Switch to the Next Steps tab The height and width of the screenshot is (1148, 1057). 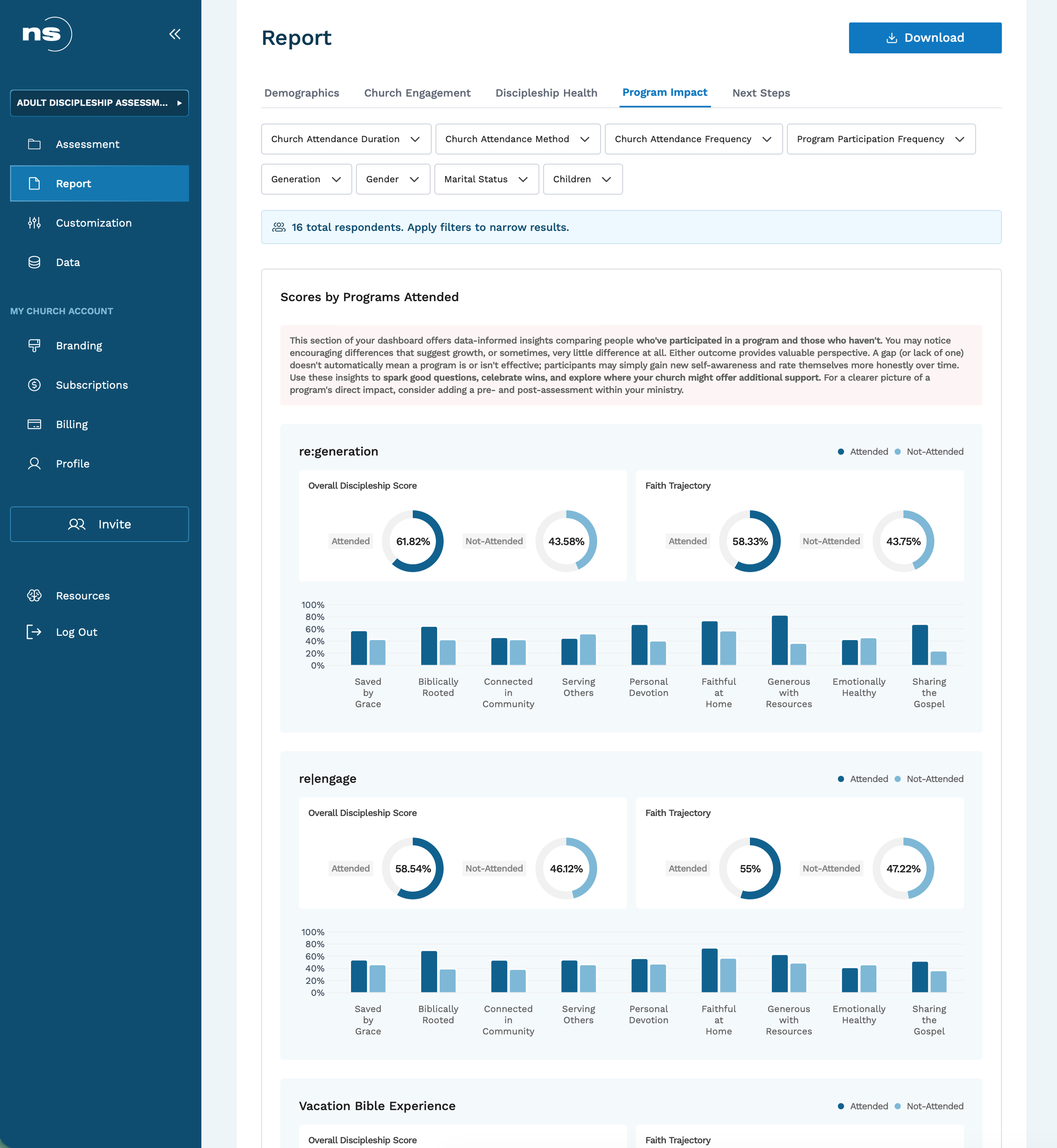pyautogui.click(x=761, y=93)
